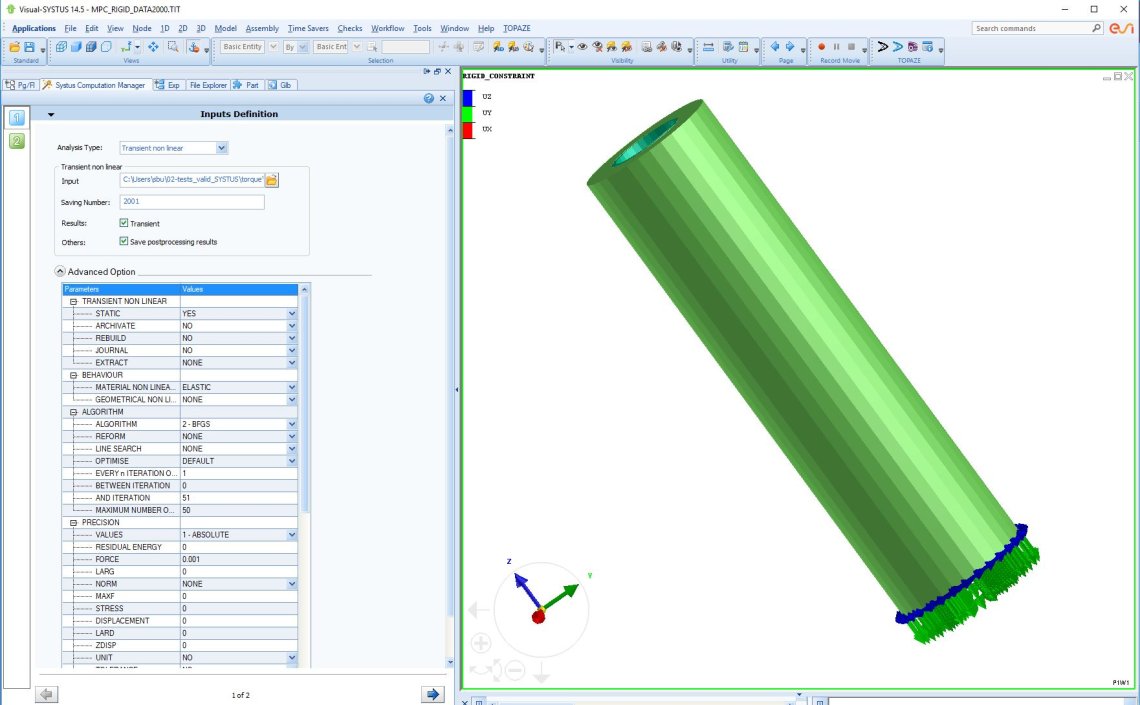Collapse the TRANSIENT NON LINEAR tree group

pos(73,301)
